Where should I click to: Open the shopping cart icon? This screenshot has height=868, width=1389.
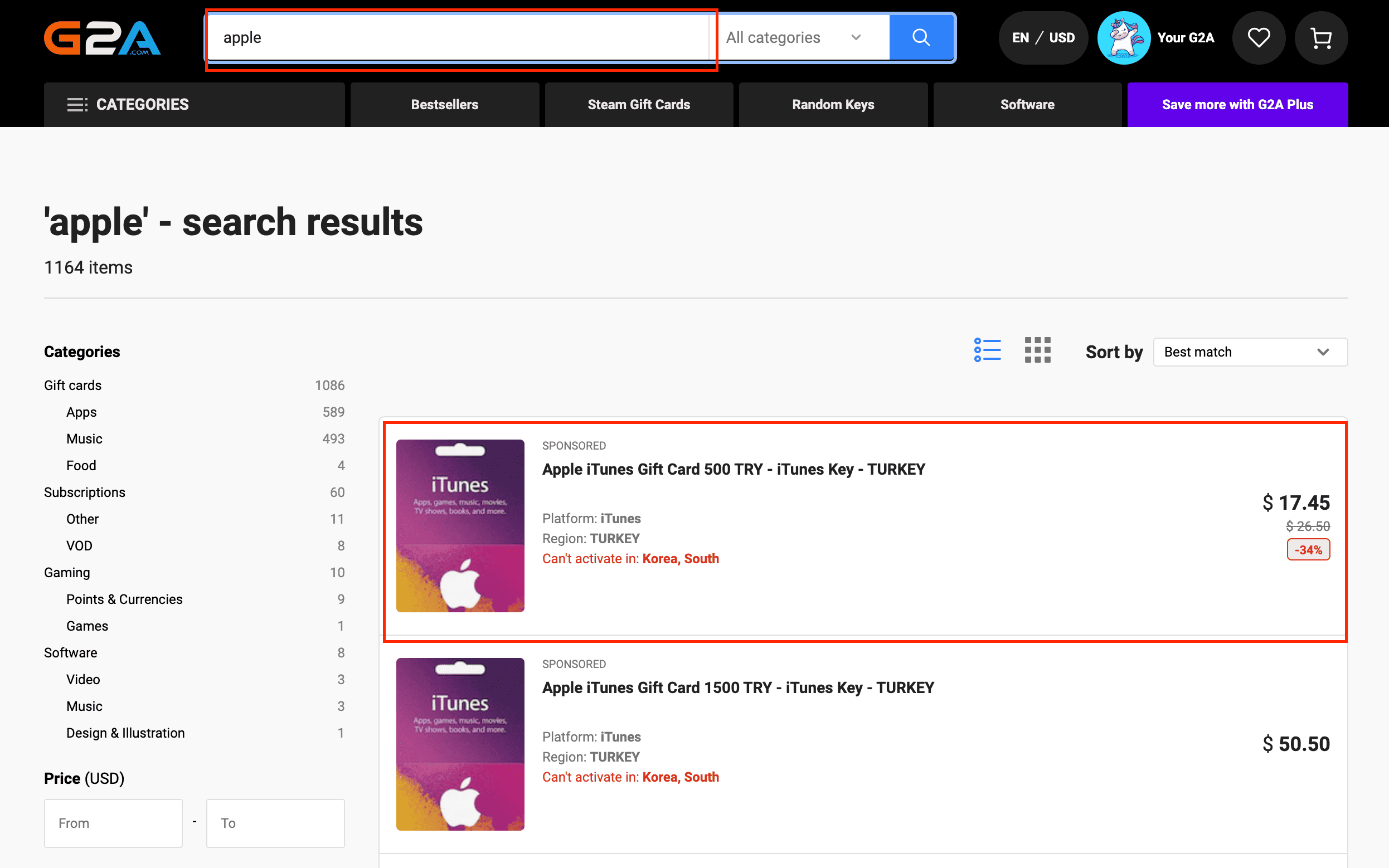[x=1320, y=38]
